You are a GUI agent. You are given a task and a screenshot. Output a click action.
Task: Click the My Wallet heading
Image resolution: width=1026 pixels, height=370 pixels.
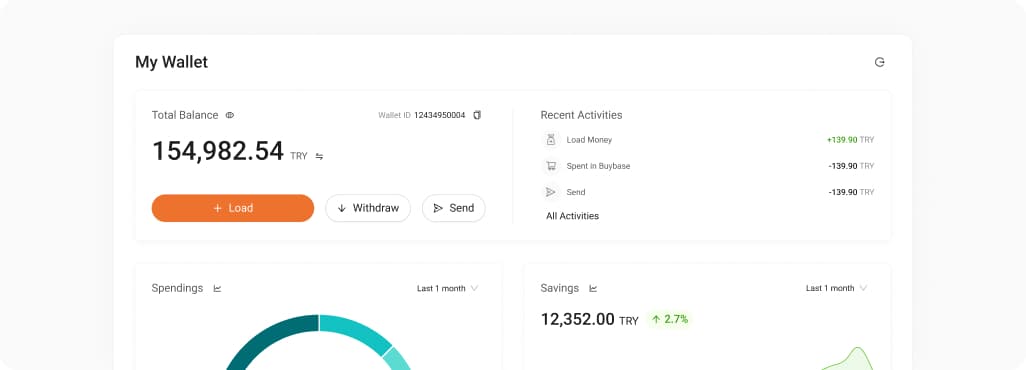pyautogui.click(x=171, y=62)
